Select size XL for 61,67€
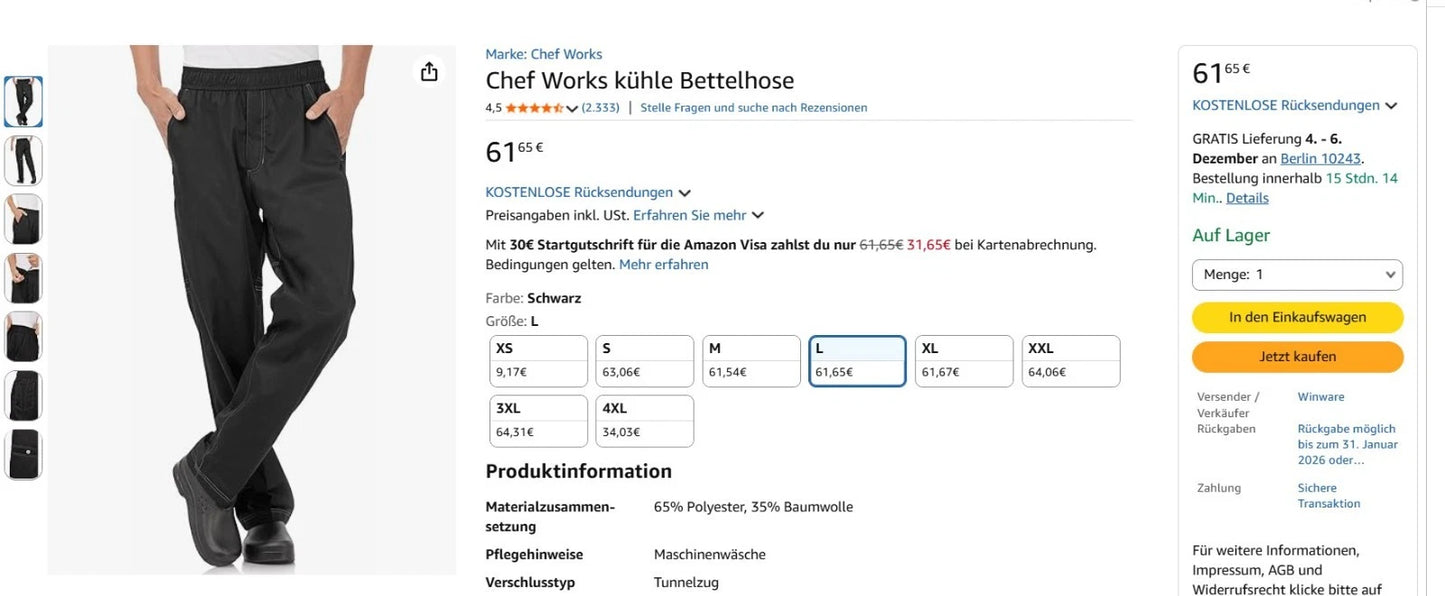Screen dimensions: 1445x596 (x=963, y=361)
